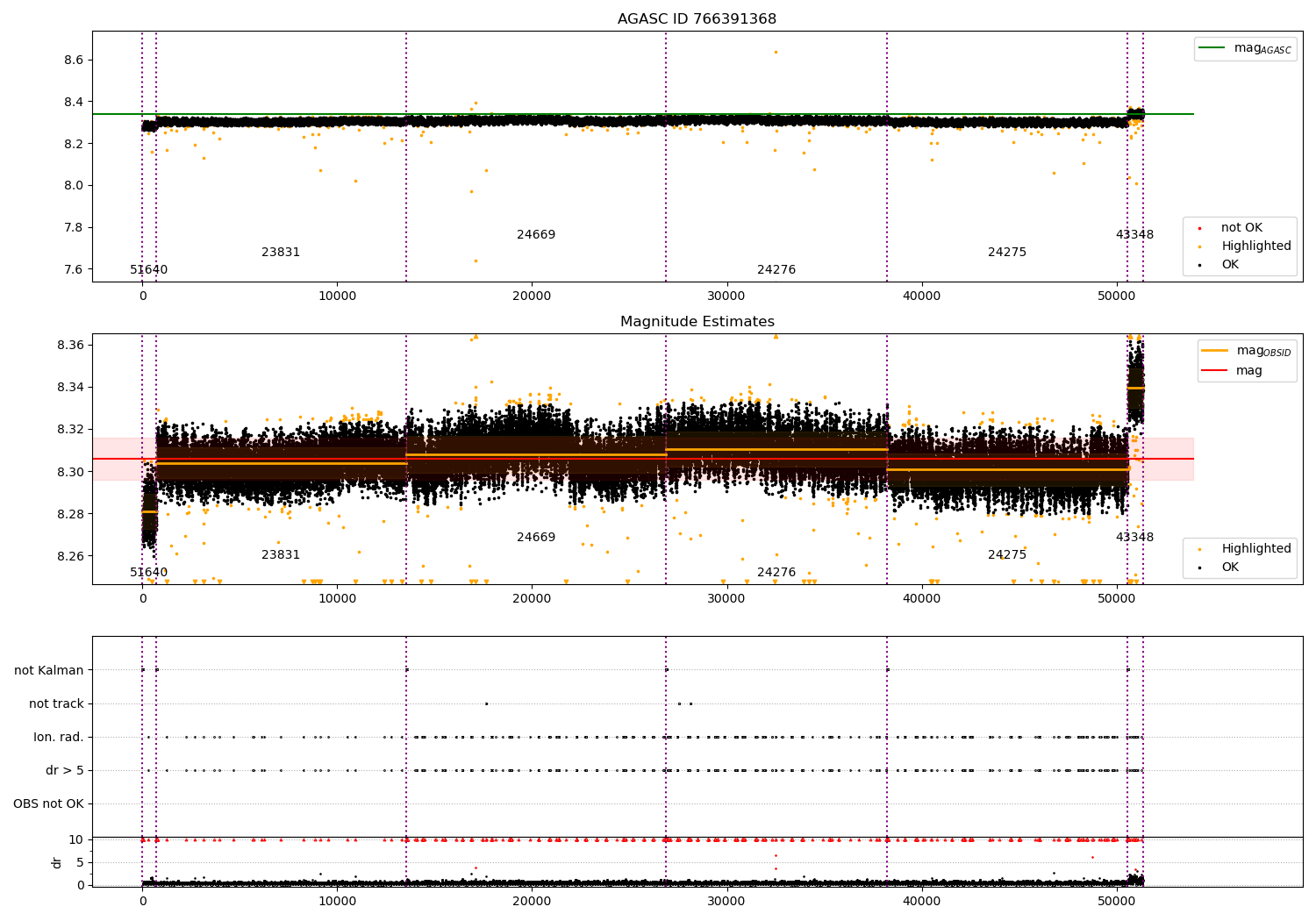Click x-axis tick 40000 under the top plot
This screenshot has height=921, width=1316.
click(921, 296)
